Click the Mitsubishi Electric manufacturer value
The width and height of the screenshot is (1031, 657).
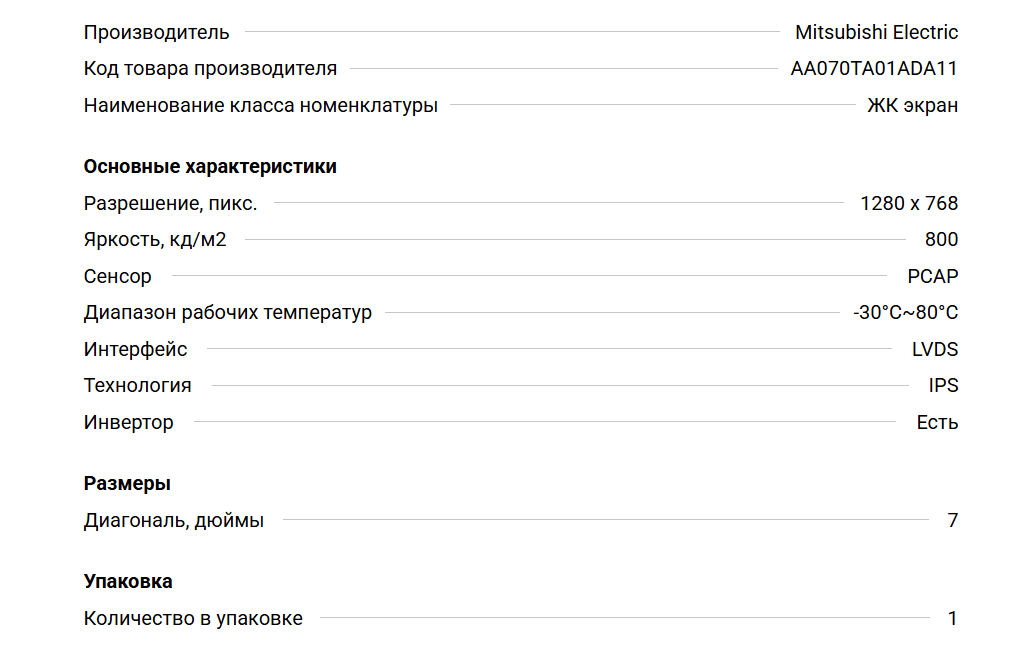[876, 32]
